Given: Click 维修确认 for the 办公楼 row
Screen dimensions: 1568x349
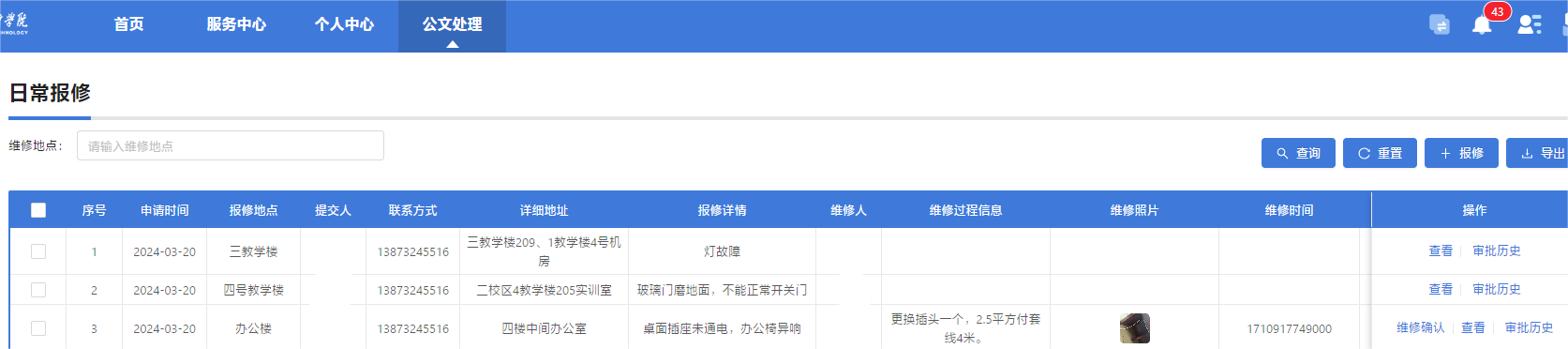Looking at the screenshot, I should coord(1421,328).
